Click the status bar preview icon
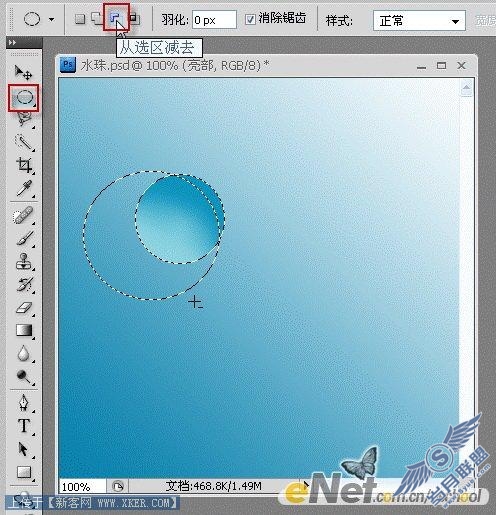The image size is (496, 515). tap(118, 487)
